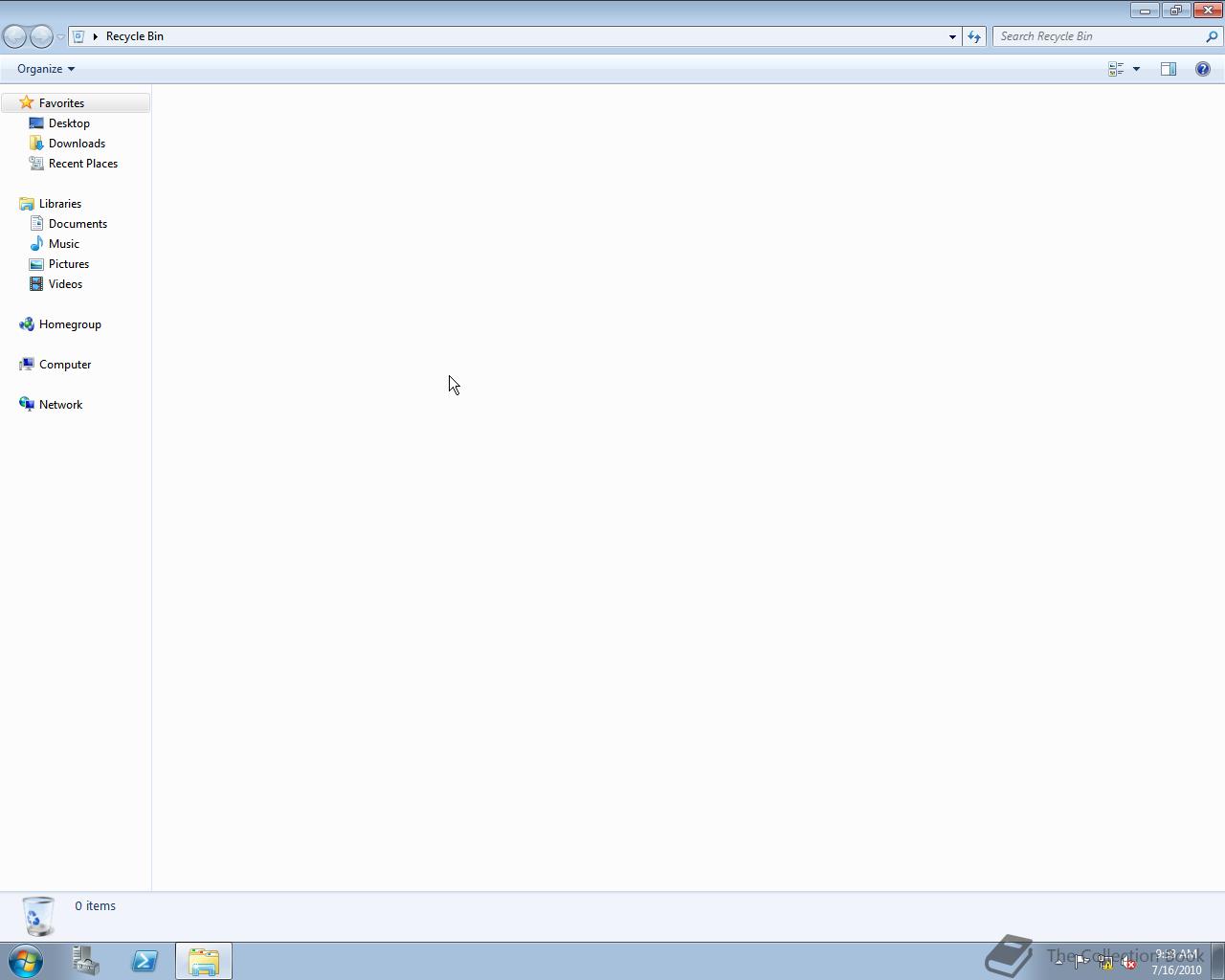
Task: Open the recent pages dropdown arrow
Action: [x=60, y=37]
